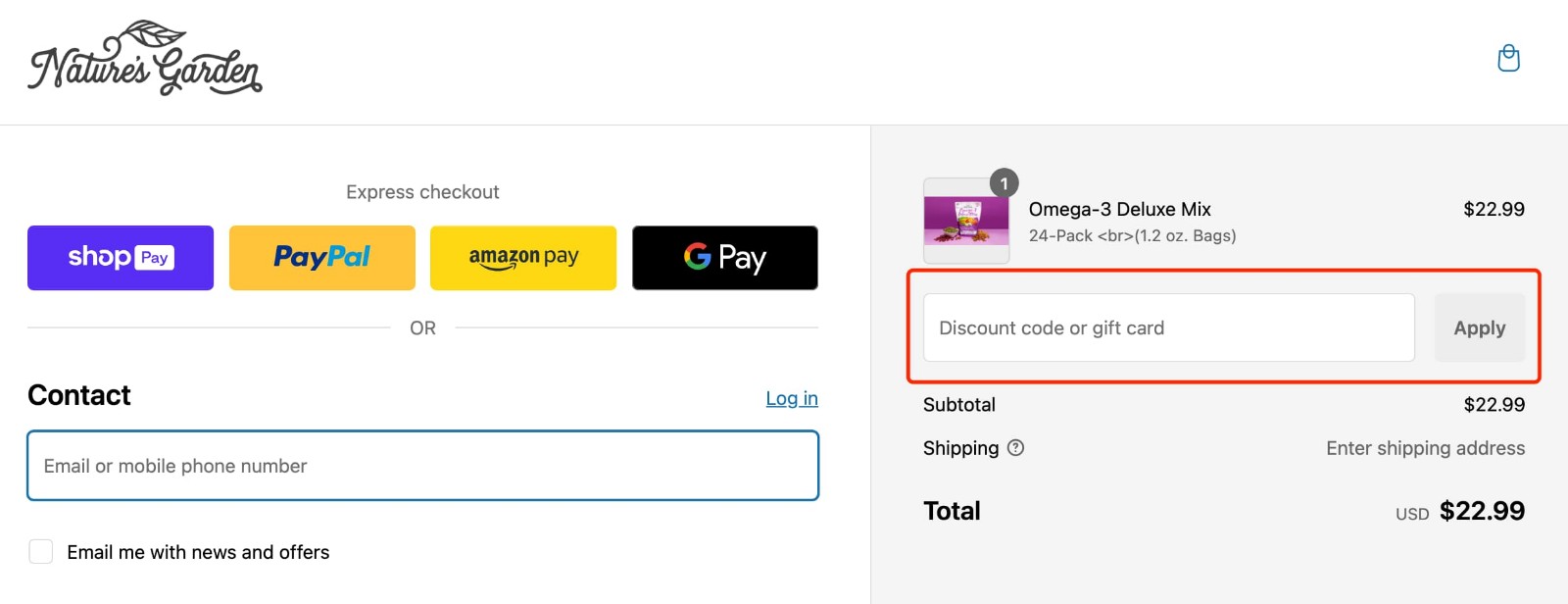The height and width of the screenshot is (604, 1568).
Task: Pay with PayPal
Action: [x=321, y=257]
